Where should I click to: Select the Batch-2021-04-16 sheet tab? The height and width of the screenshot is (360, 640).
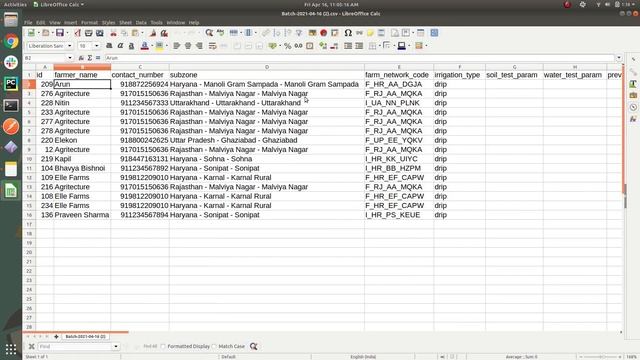[x=85, y=337]
